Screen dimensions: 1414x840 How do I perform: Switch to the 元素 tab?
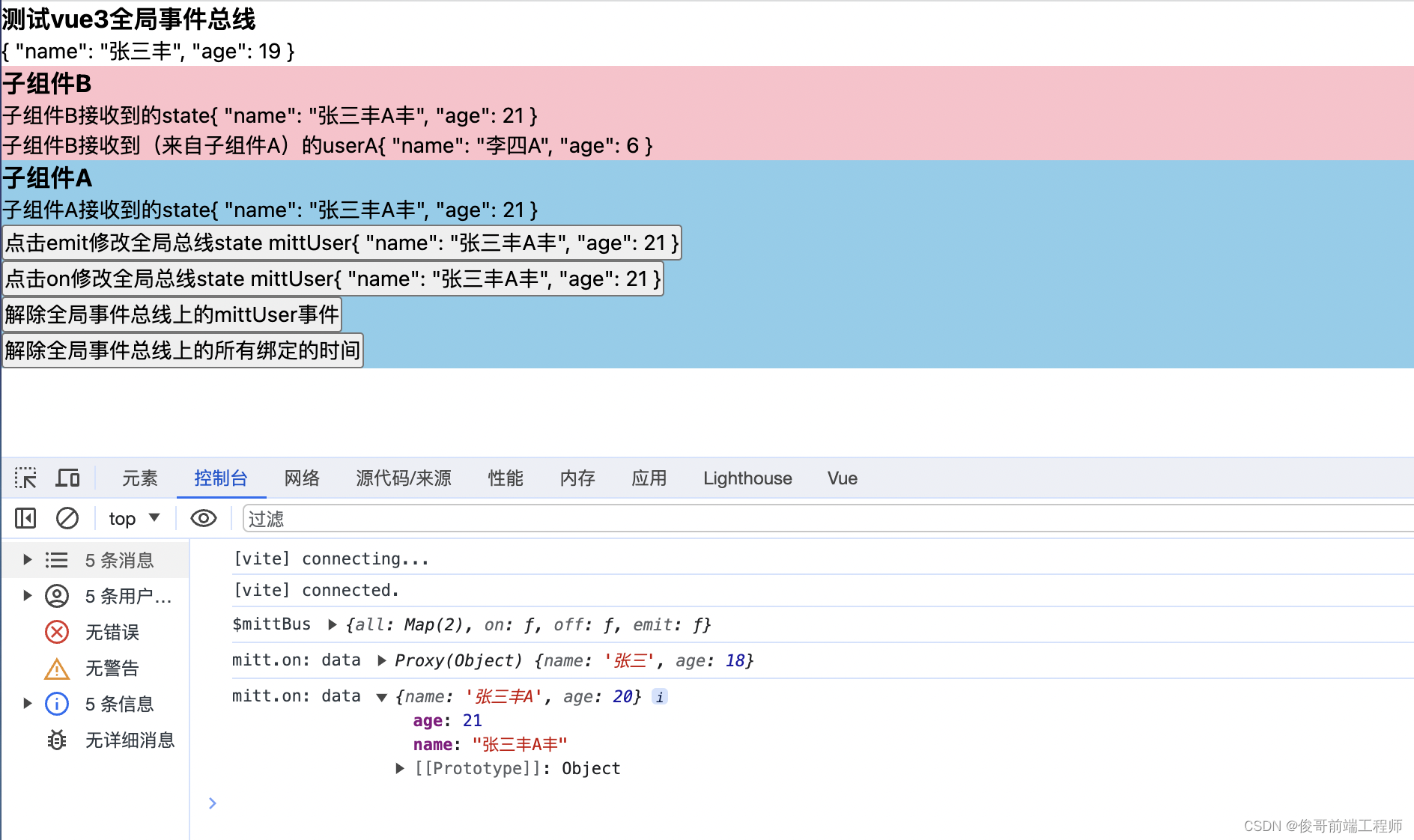(x=140, y=478)
